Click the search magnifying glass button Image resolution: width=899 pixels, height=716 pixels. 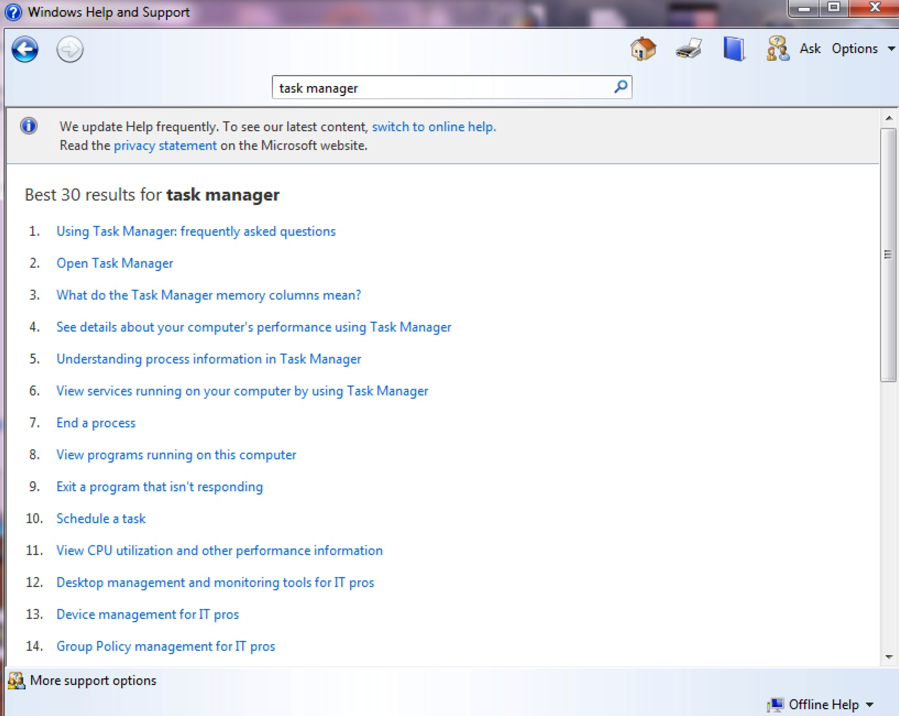[x=620, y=87]
